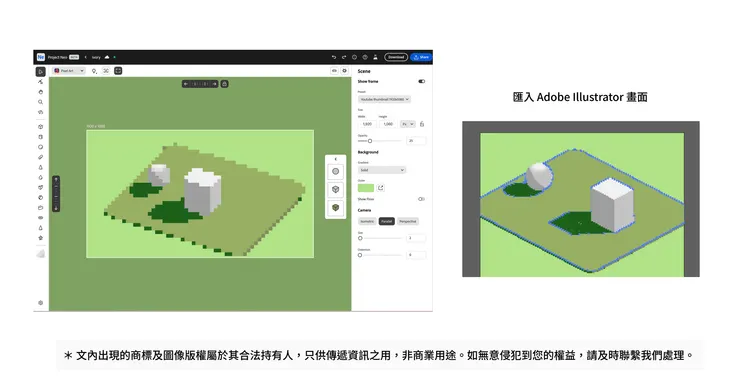Click the Download button
The image size is (740, 385).
[x=396, y=57]
